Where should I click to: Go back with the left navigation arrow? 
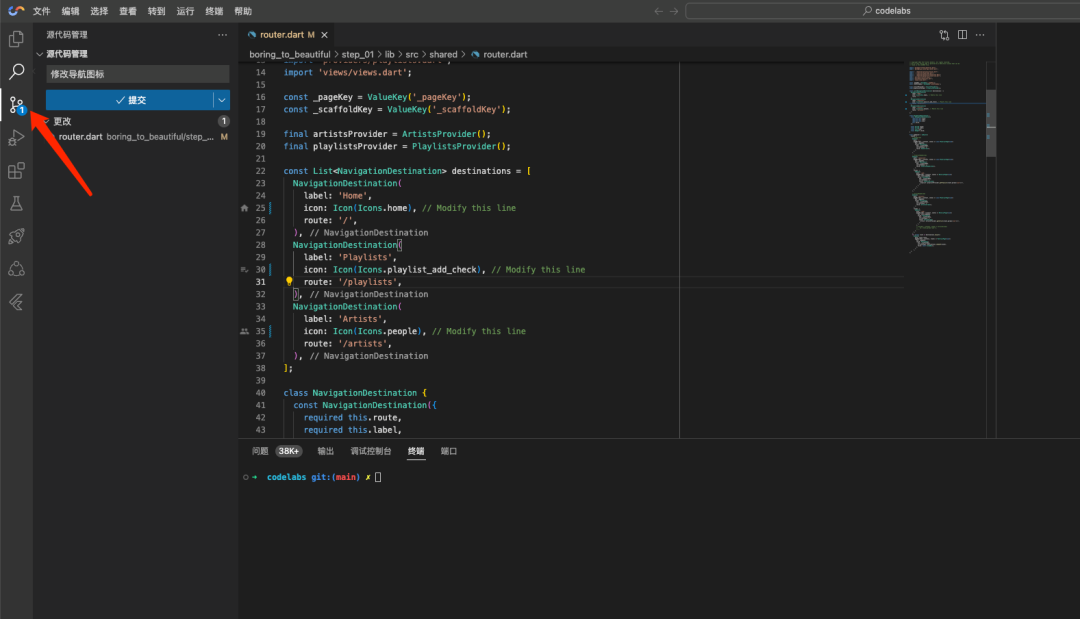click(x=658, y=11)
